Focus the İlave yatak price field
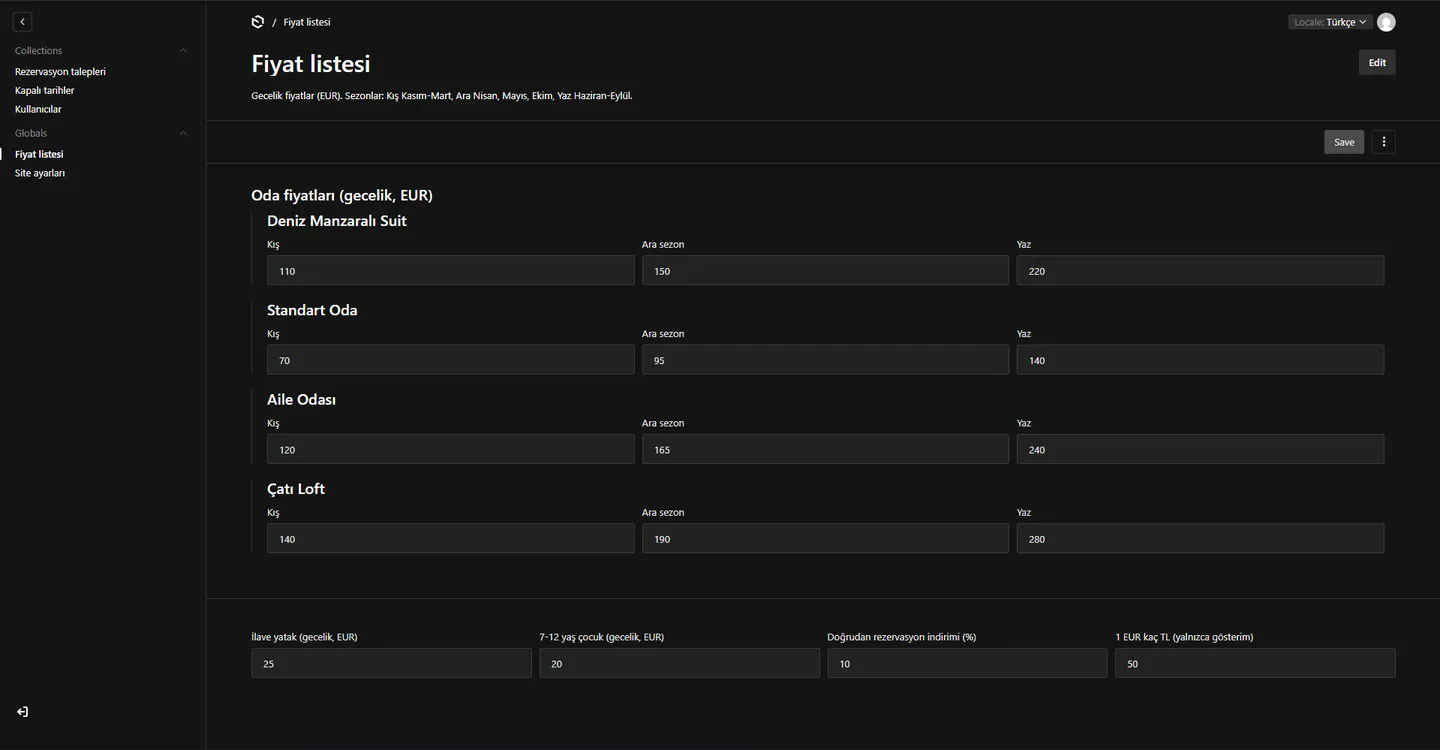This screenshot has width=1440, height=750. [x=391, y=663]
